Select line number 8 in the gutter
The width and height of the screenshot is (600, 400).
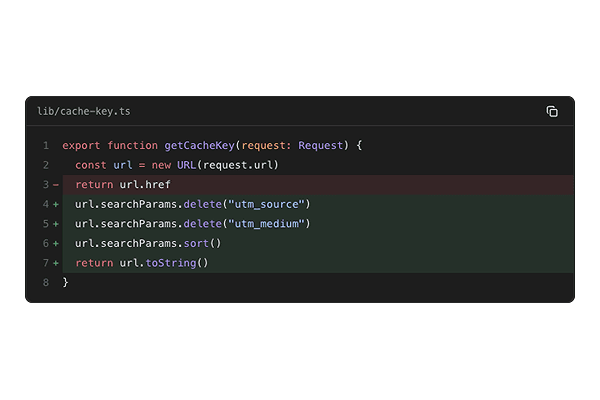(x=46, y=282)
